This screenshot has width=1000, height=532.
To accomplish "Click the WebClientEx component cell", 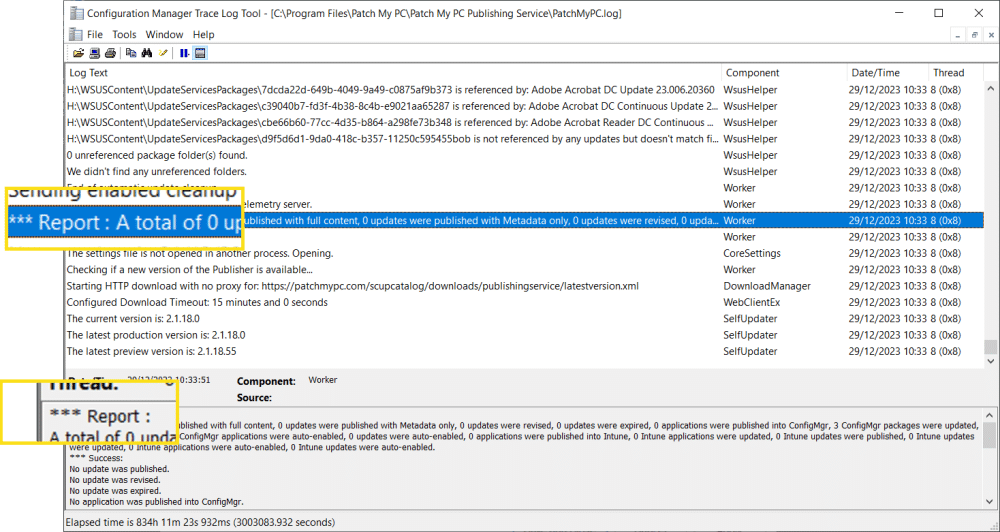I will pos(752,302).
